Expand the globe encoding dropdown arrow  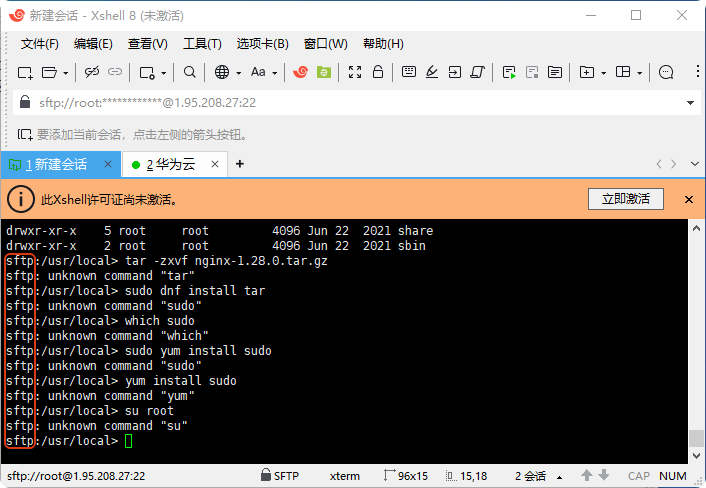click(x=239, y=73)
